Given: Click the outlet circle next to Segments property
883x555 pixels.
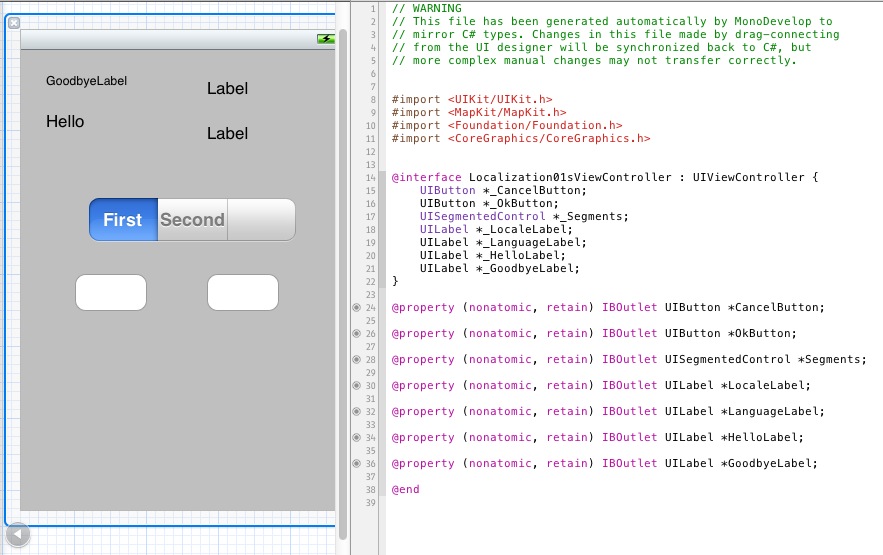Looking at the screenshot, I should coord(356,359).
